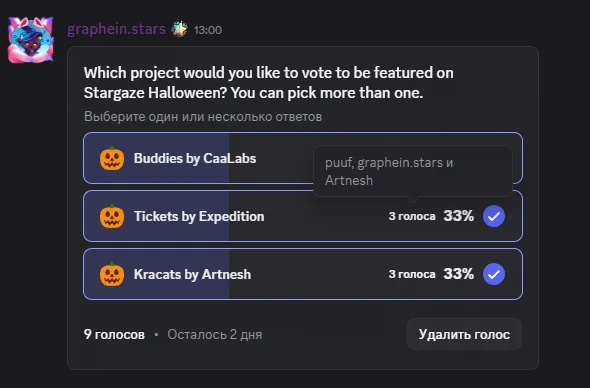Select the Buddies by CaaLabs poll option
The height and width of the screenshot is (388, 590).
click(x=303, y=158)
